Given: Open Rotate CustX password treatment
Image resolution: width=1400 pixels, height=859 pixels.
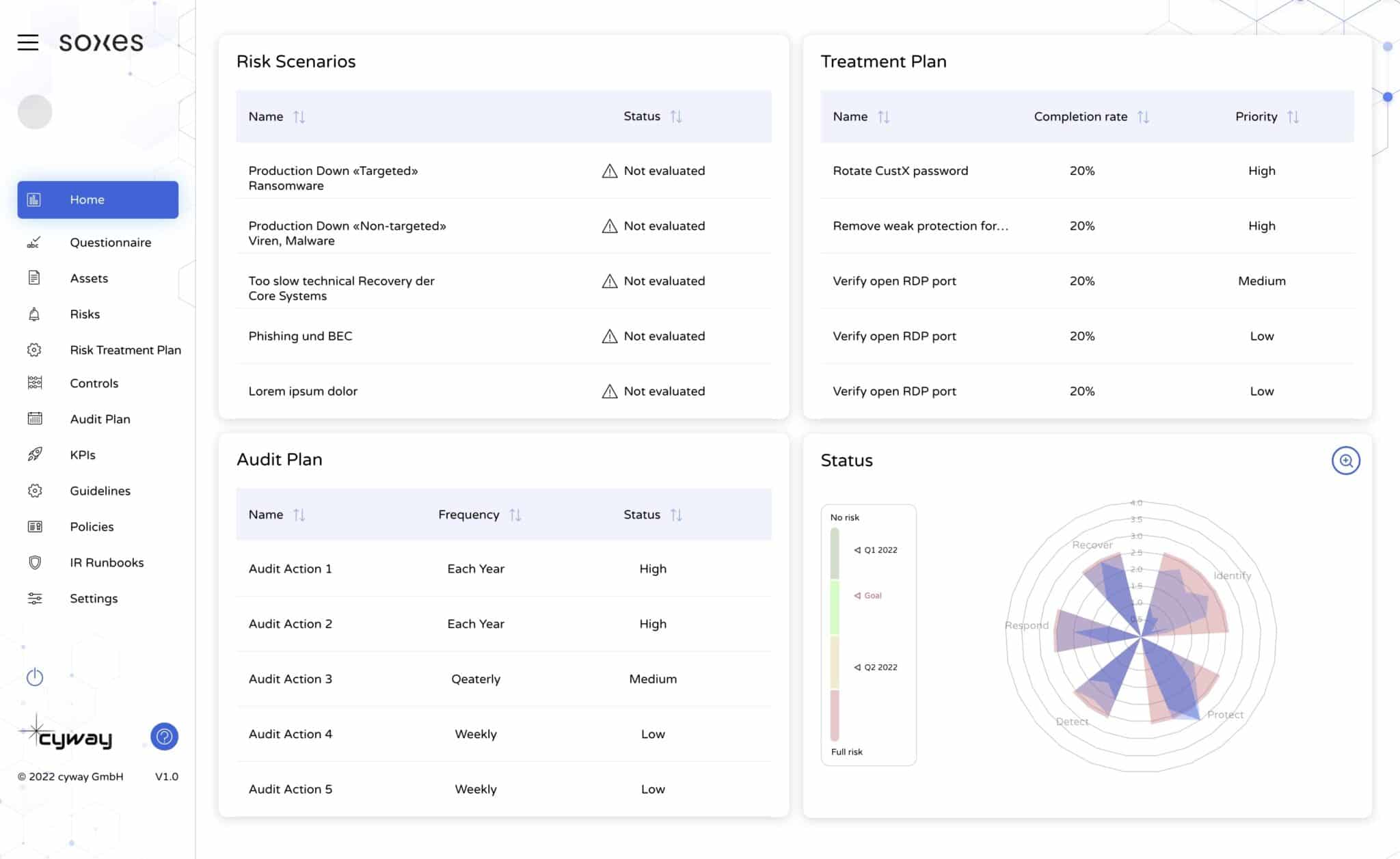Looking at the screenshot, I should click(x=900, y=171).
